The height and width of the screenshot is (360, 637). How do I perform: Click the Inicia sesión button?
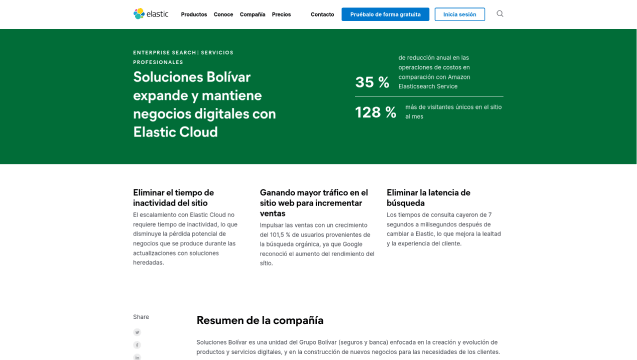click(459, 14)
